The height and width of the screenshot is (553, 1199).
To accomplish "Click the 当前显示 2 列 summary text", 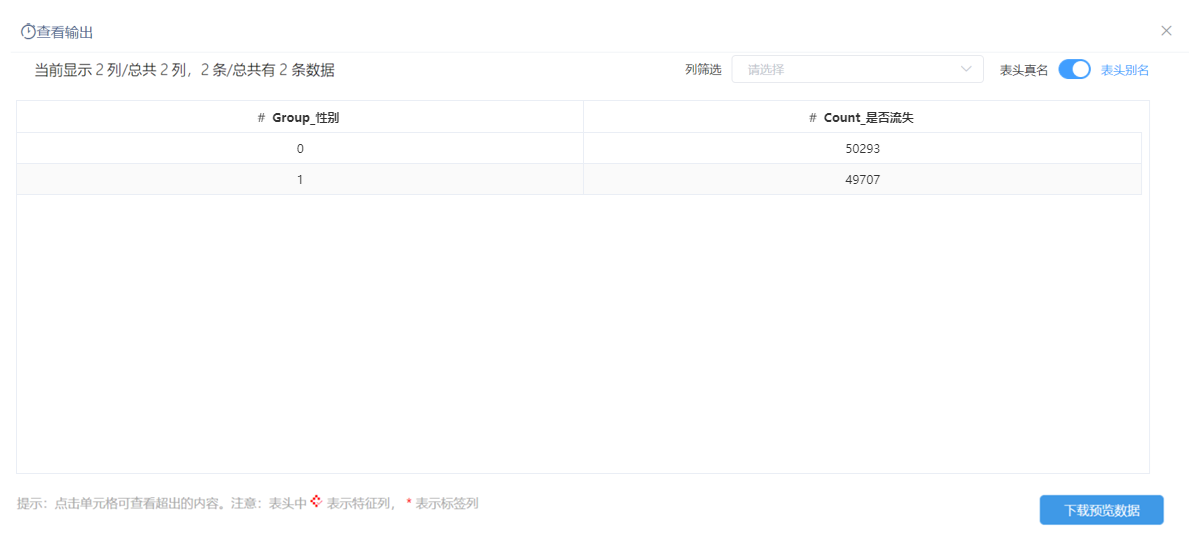I will tap(184, 70).
